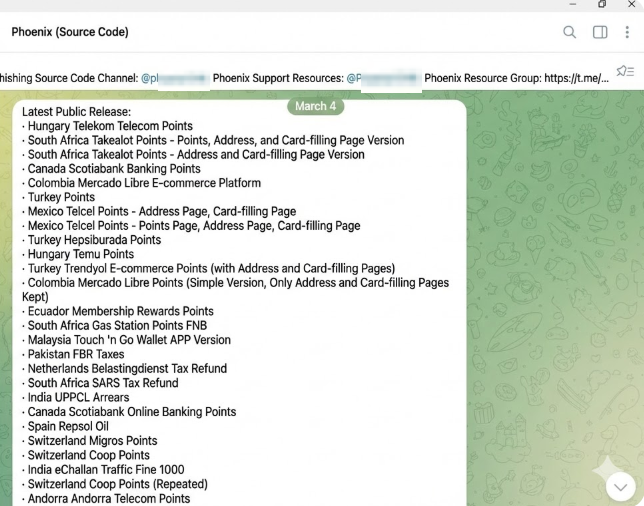Select 'Ecuador Membership Rewards Points' line

[x=117, y=311]
